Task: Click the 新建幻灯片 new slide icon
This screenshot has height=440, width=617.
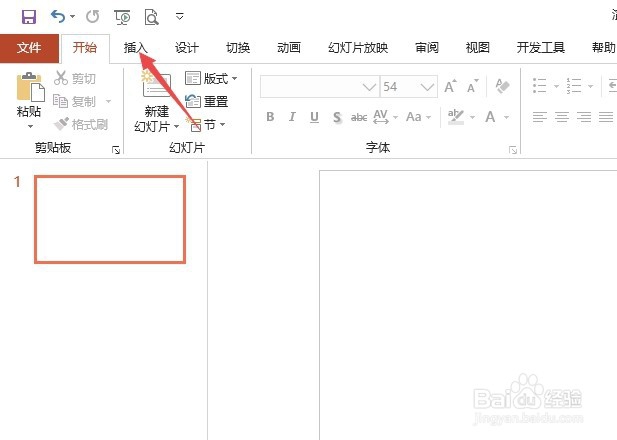Action: 157,85
